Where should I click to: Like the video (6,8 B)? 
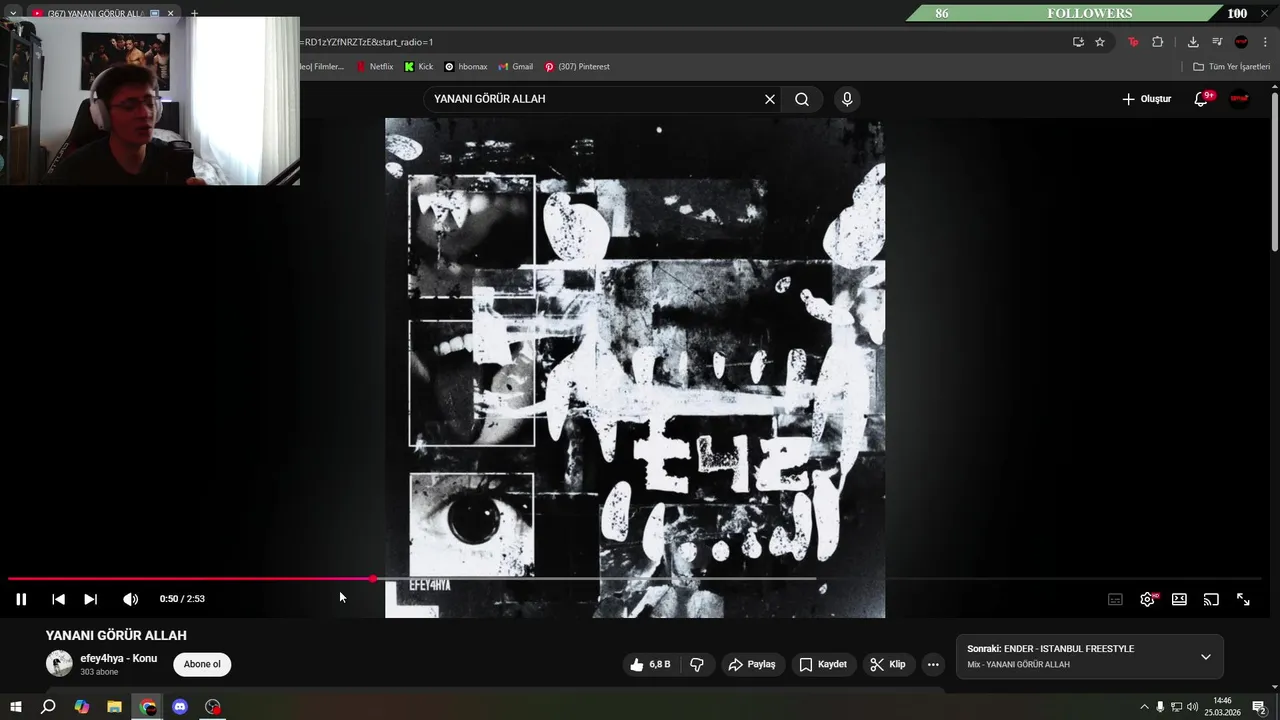(650, 664)
